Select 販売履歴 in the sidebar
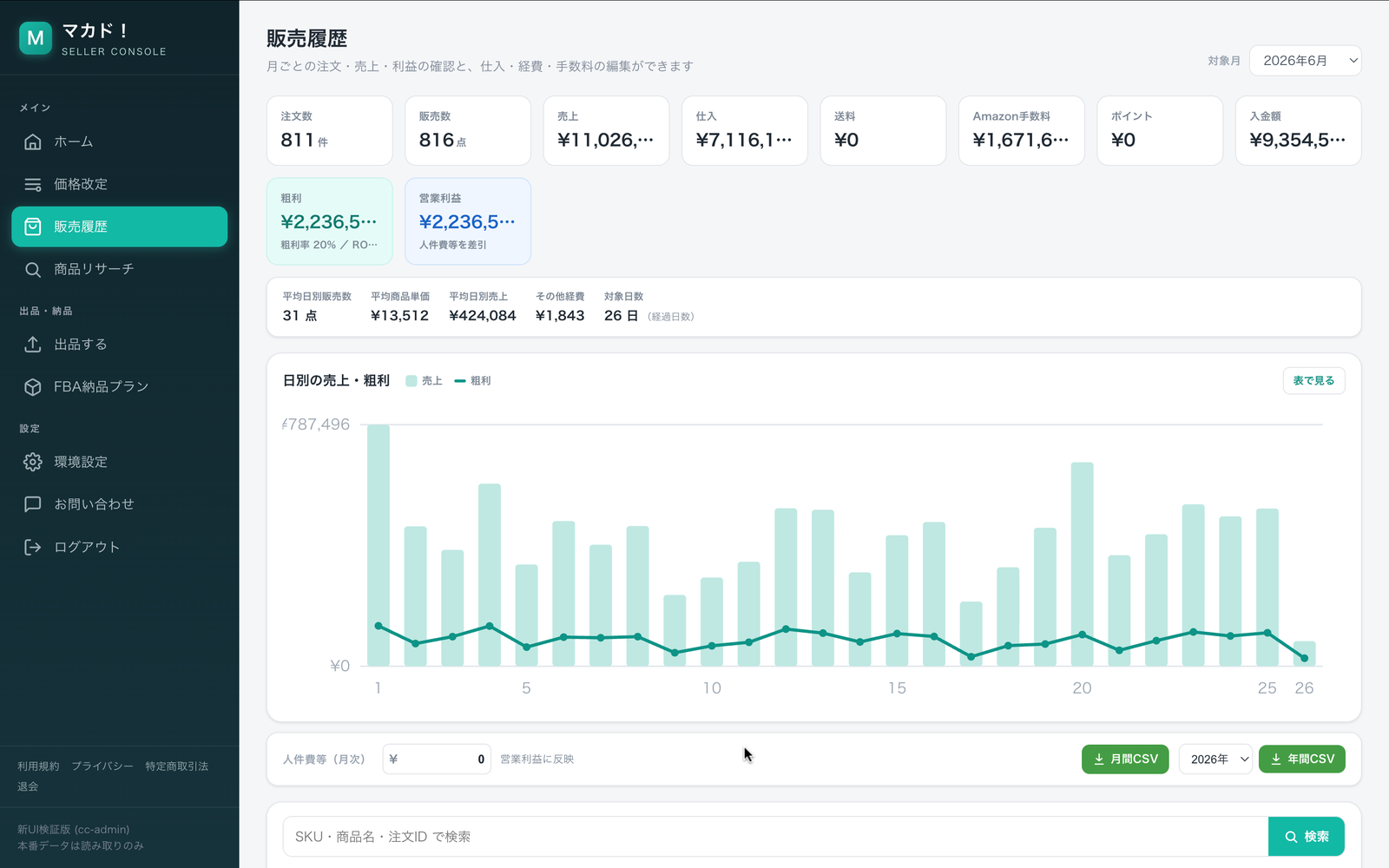The width and height of the screenshot is (1389, 868). point(120,227)
